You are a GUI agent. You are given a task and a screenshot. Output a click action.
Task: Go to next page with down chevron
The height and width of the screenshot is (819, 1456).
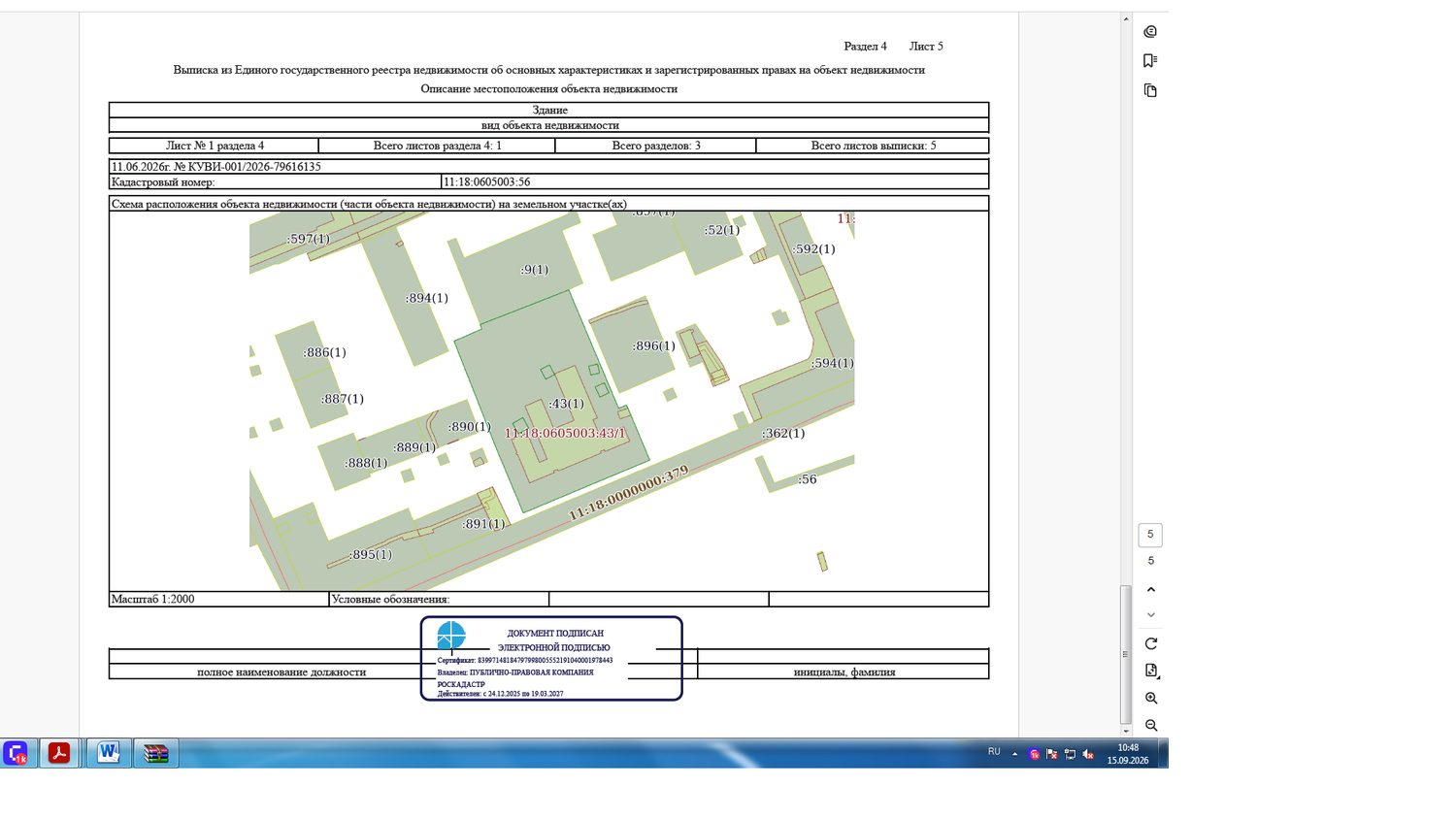tap(1151, 614)
